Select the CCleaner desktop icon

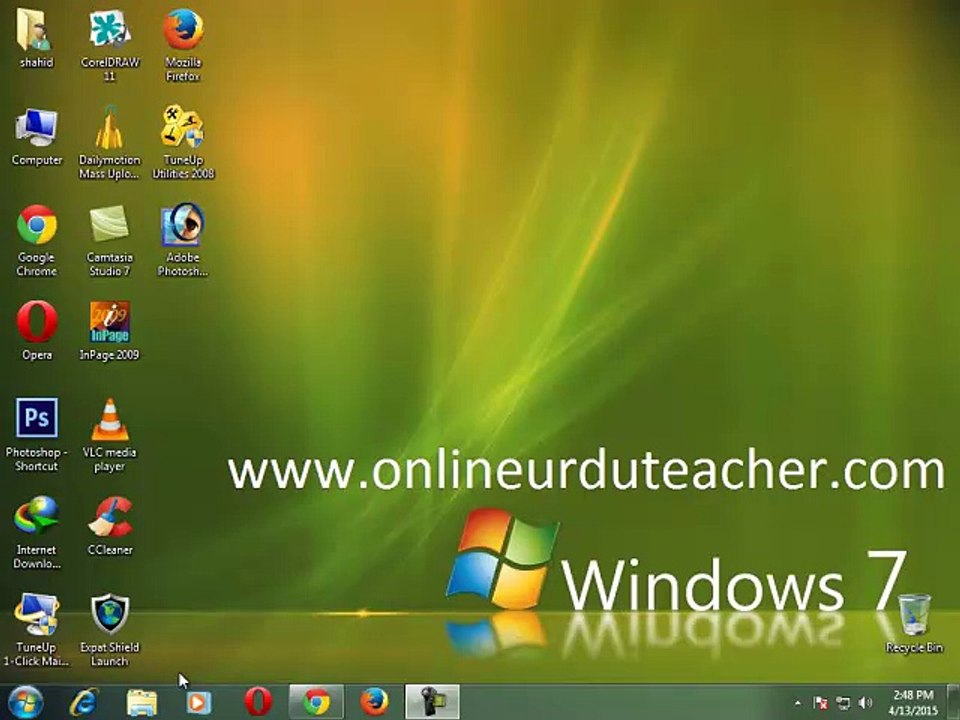click(x=110, y=525)
